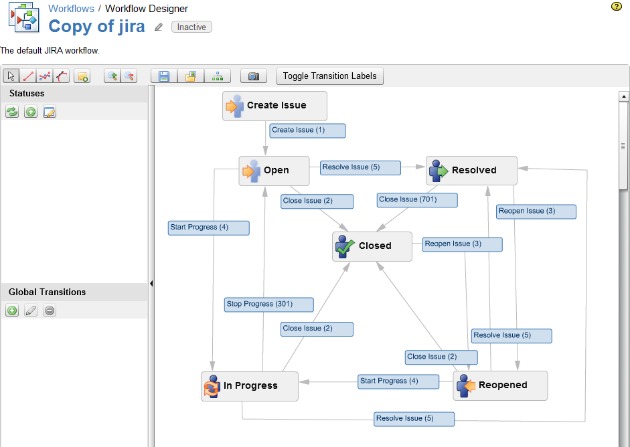Click Start Progress (4) label left of Open
The width and height of the screenshot is (630, 447).
pyautogui.click(x=209, y=228)
